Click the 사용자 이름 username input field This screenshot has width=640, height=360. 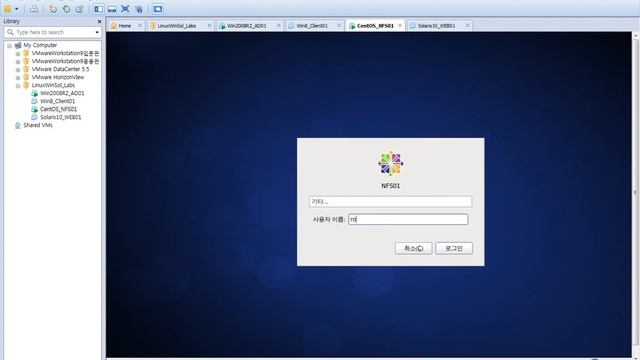[408, 220]
